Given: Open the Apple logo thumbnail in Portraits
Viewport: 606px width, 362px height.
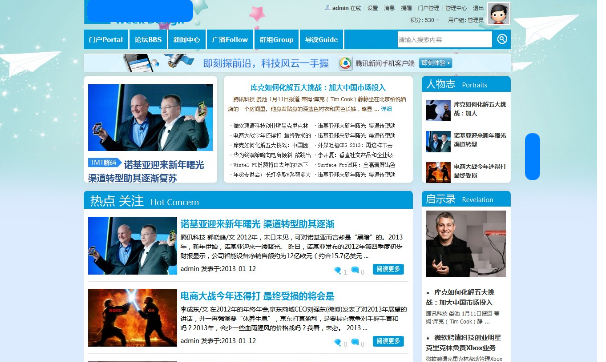Looking at the screenshot, I should tap(438, 110).
